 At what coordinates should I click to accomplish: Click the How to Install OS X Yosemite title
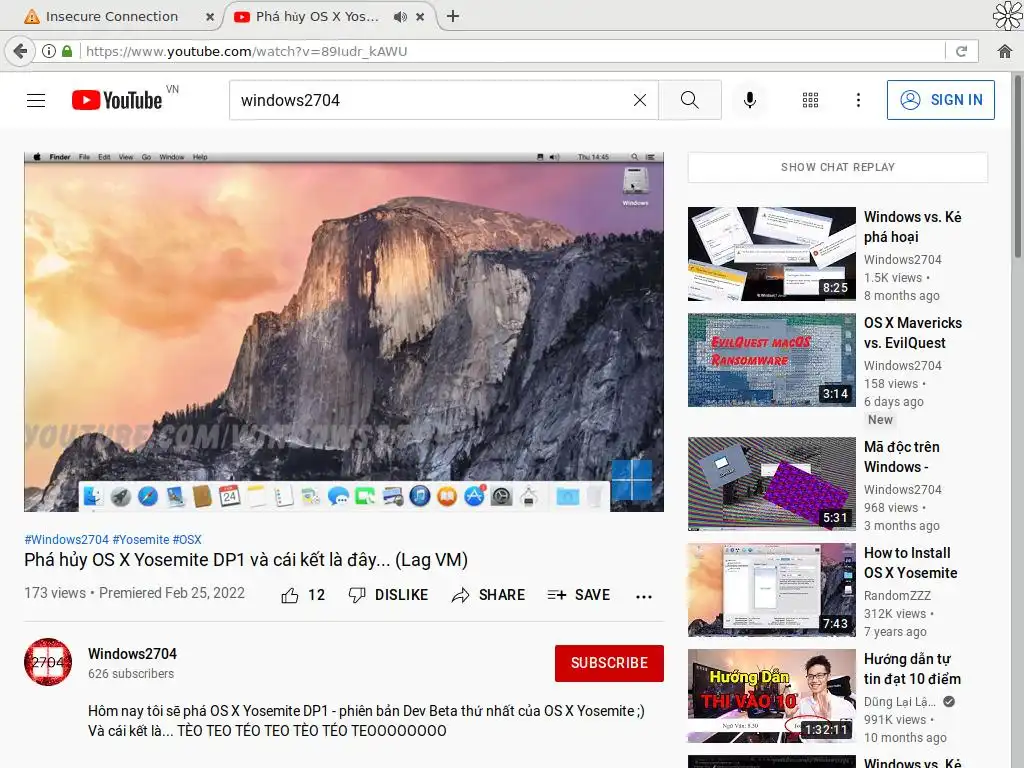pyautogui.click(x=910, y=562)
